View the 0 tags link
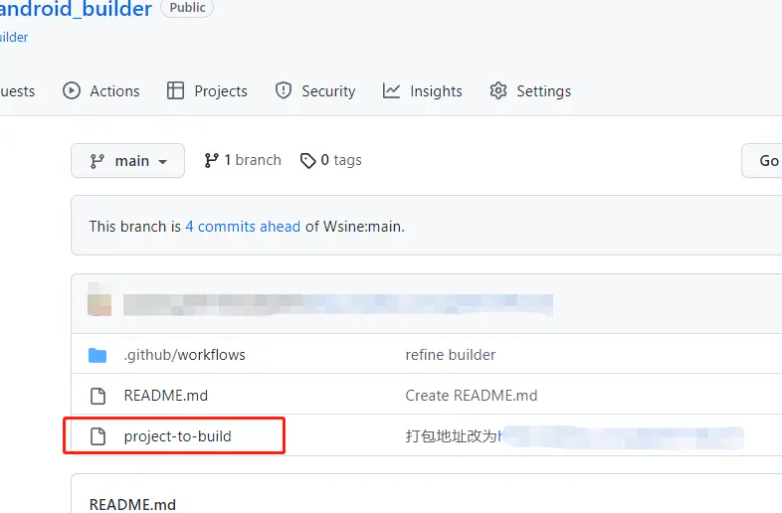Image resolution: width=782 pixels, height=513 pixels. [x=331, y=160]
